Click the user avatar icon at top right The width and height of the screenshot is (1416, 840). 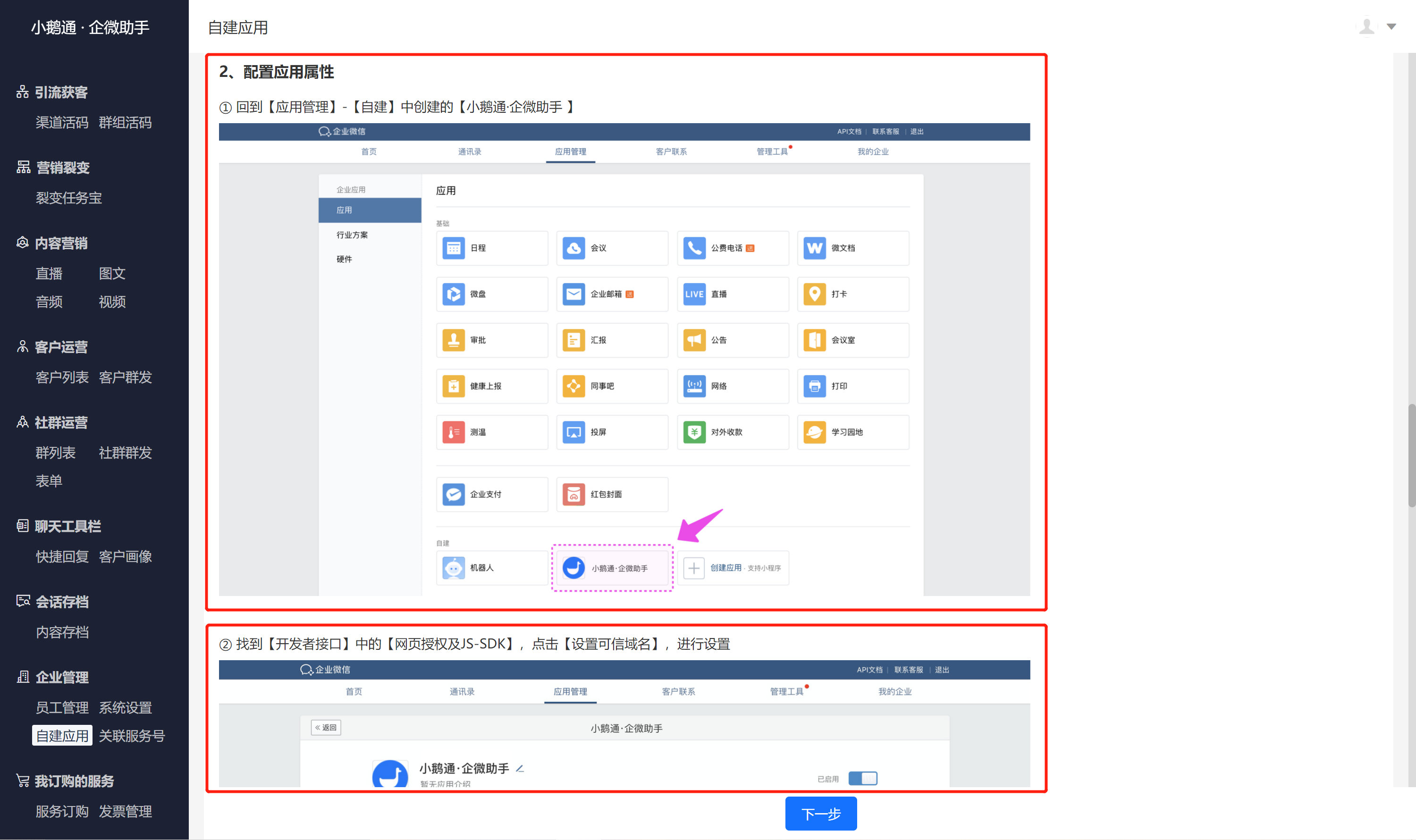(x=1367, y=26)
